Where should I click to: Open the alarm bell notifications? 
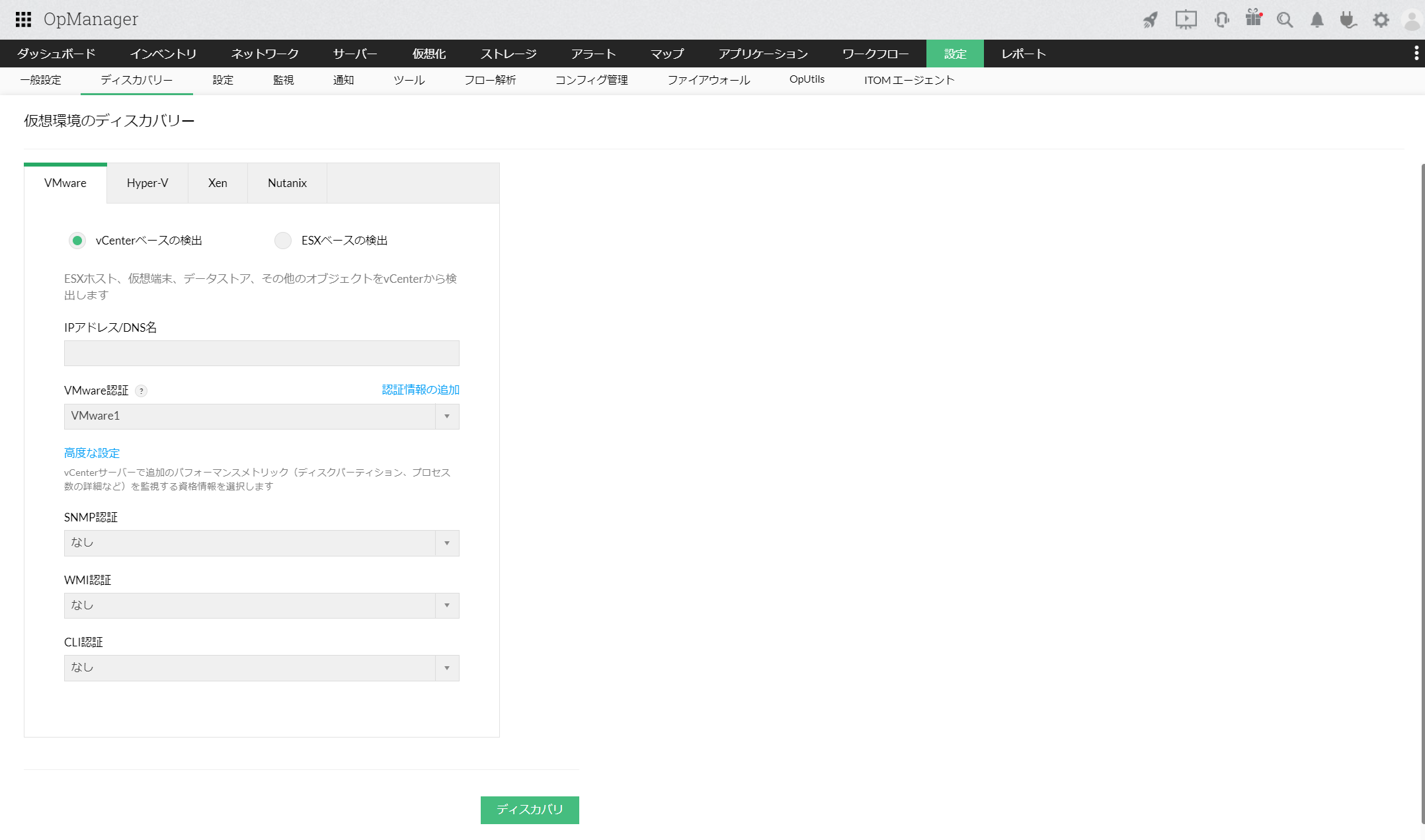(1317, 20)
